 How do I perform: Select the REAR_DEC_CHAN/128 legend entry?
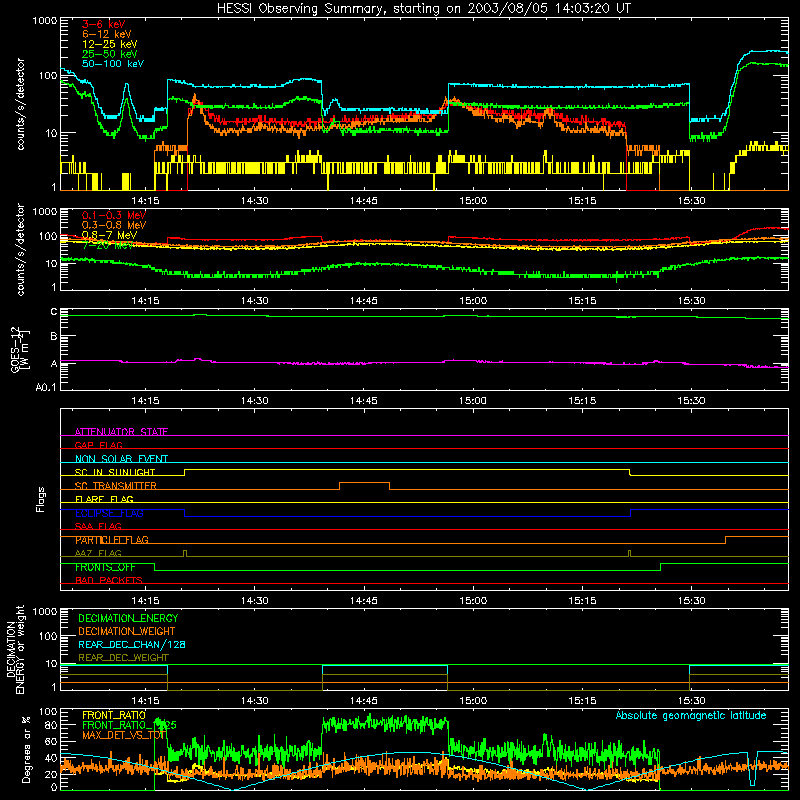[x=132, y=644]
